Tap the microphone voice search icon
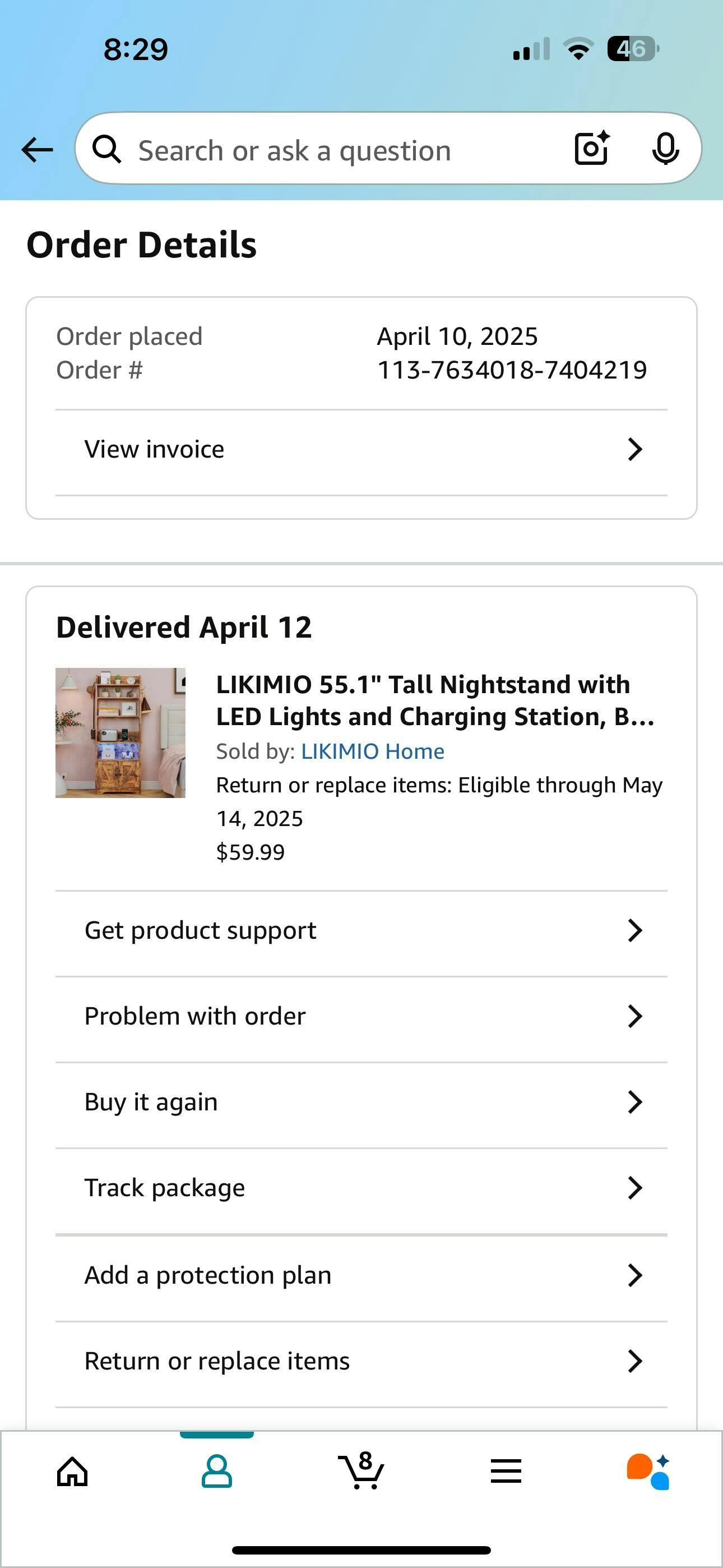Screen dimensions: 723x1568 tap(665, 149)
